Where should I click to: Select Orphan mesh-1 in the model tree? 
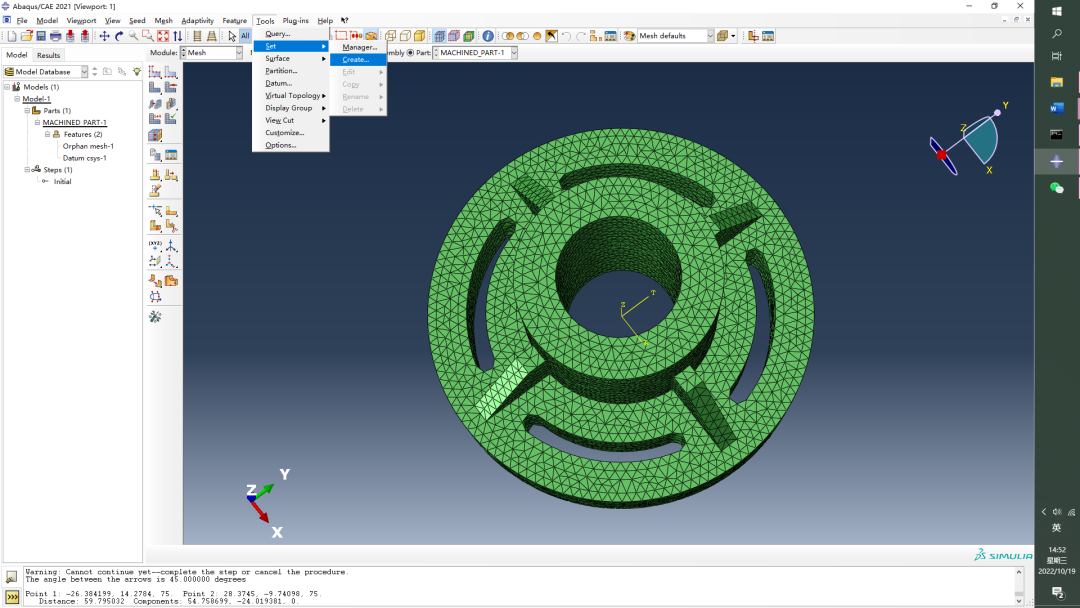point(88,146)
